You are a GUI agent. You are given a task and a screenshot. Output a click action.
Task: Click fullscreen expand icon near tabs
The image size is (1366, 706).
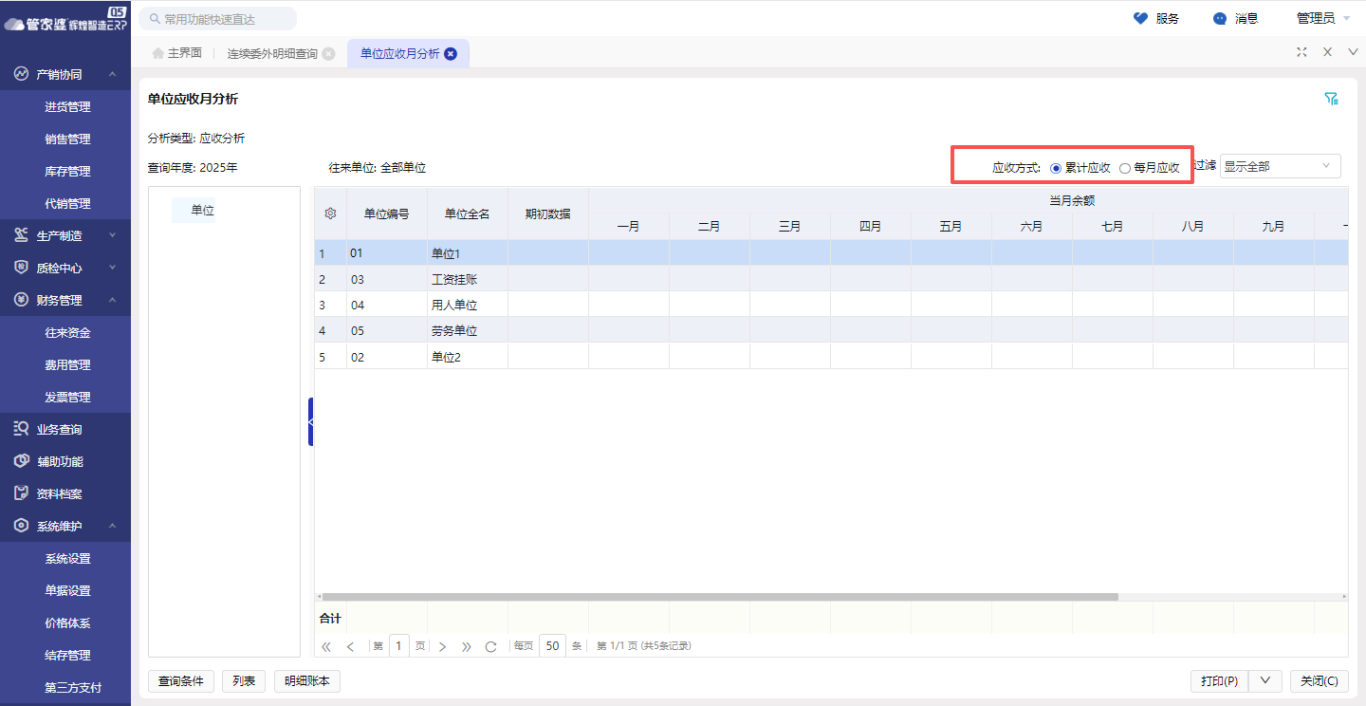(1301, 52)
